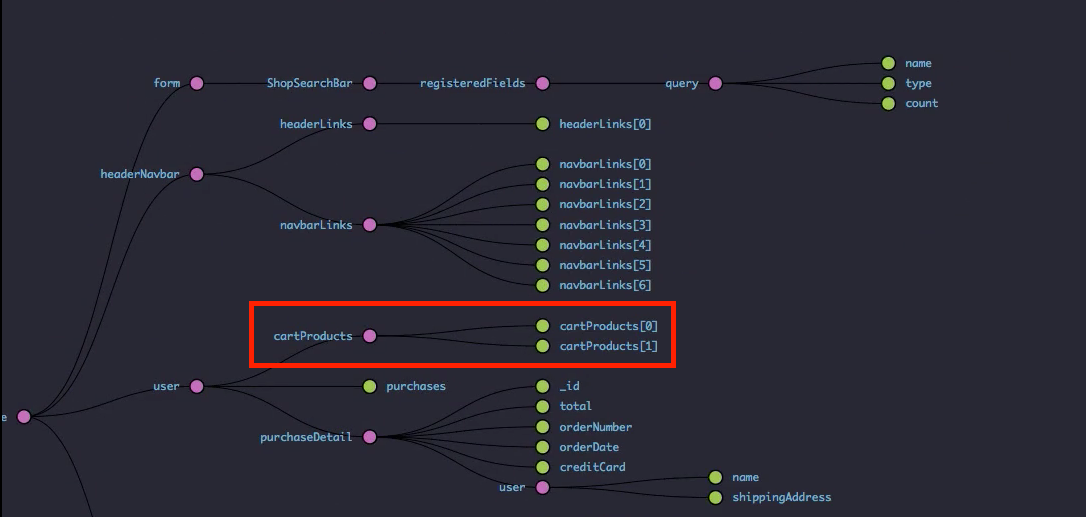Toggle the query node circle
The width and height of the screenshot is (1086, 517).
point(716,83)
